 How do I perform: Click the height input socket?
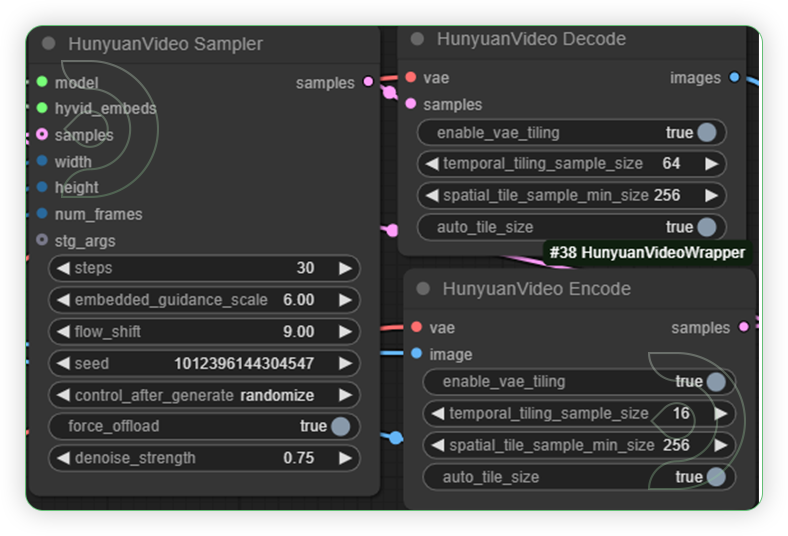tap(42, 187)
